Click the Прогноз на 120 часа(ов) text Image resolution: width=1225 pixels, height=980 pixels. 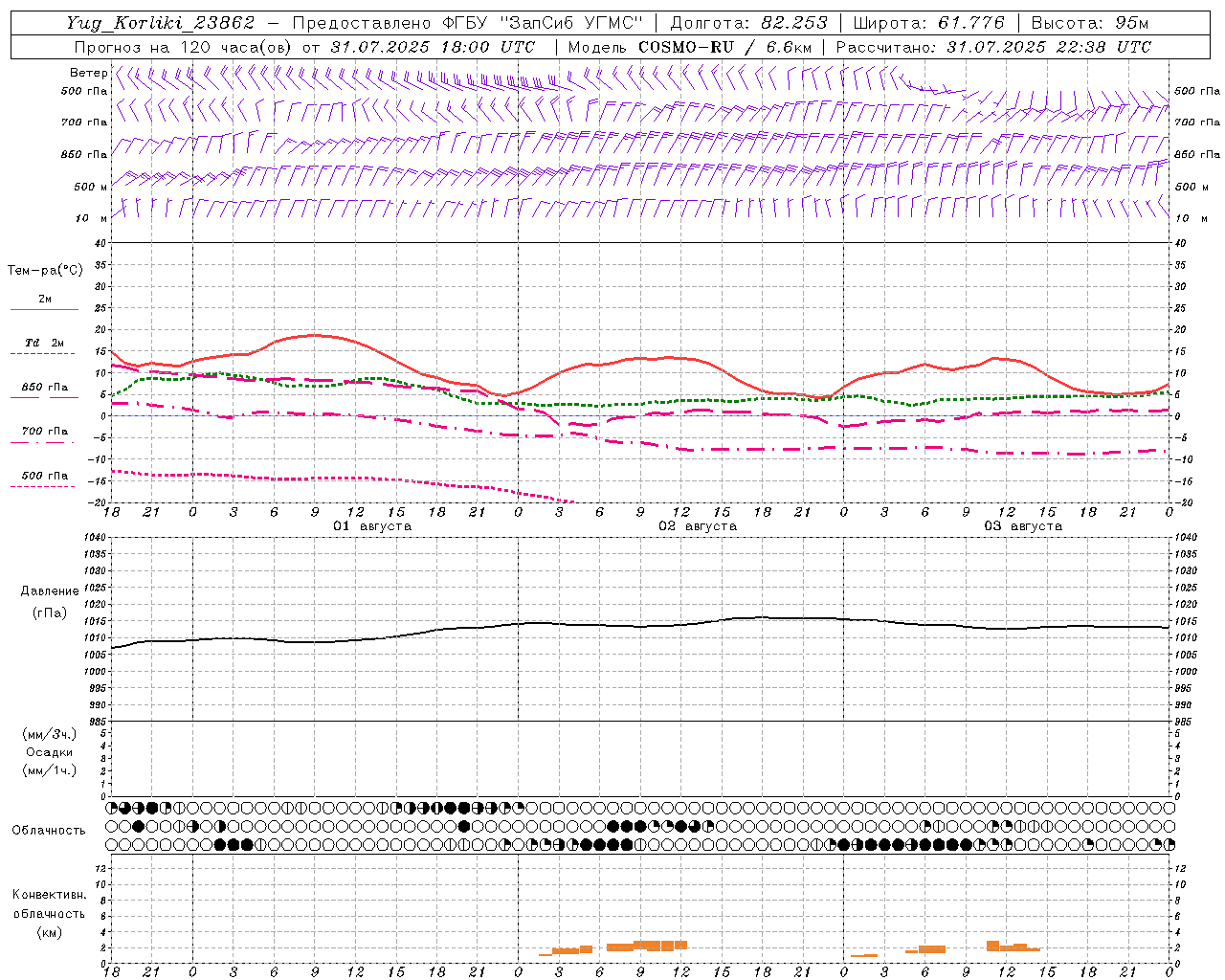pyautogui.click(x=185, y=47)
